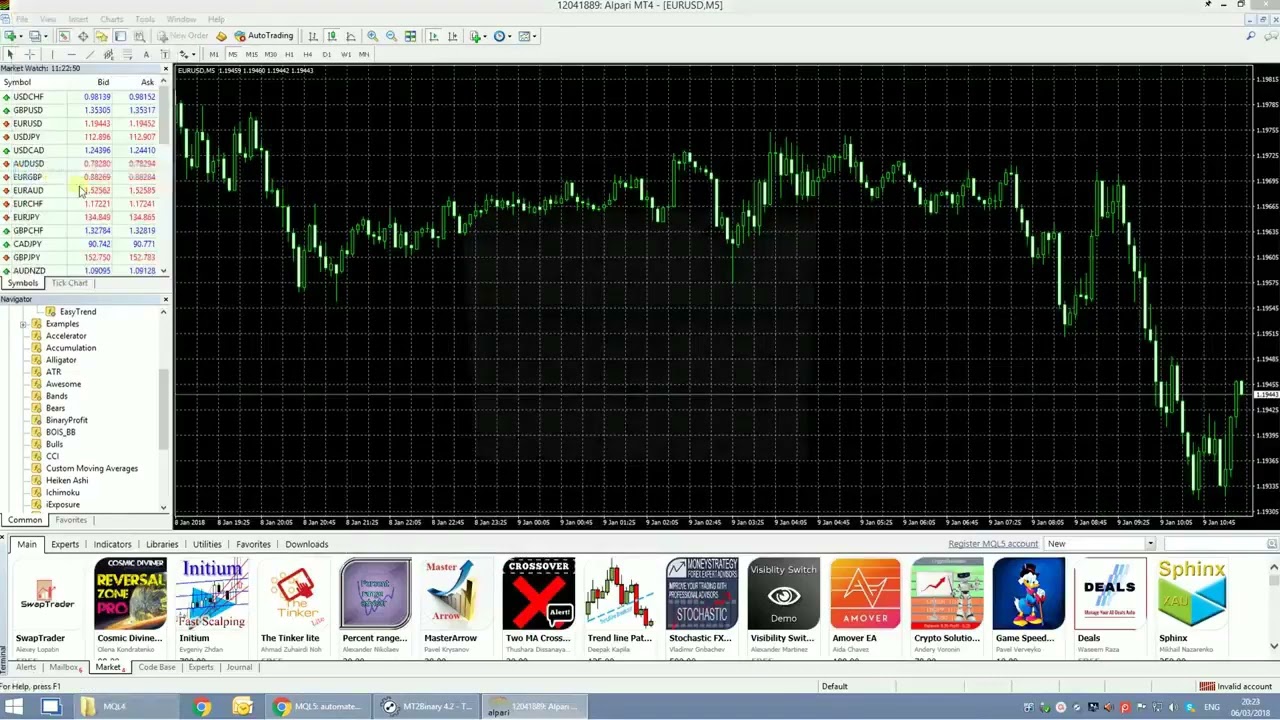The image size is (1280, 720).
Task: Open the Experts tab in Market
Action: click(65, 544)
